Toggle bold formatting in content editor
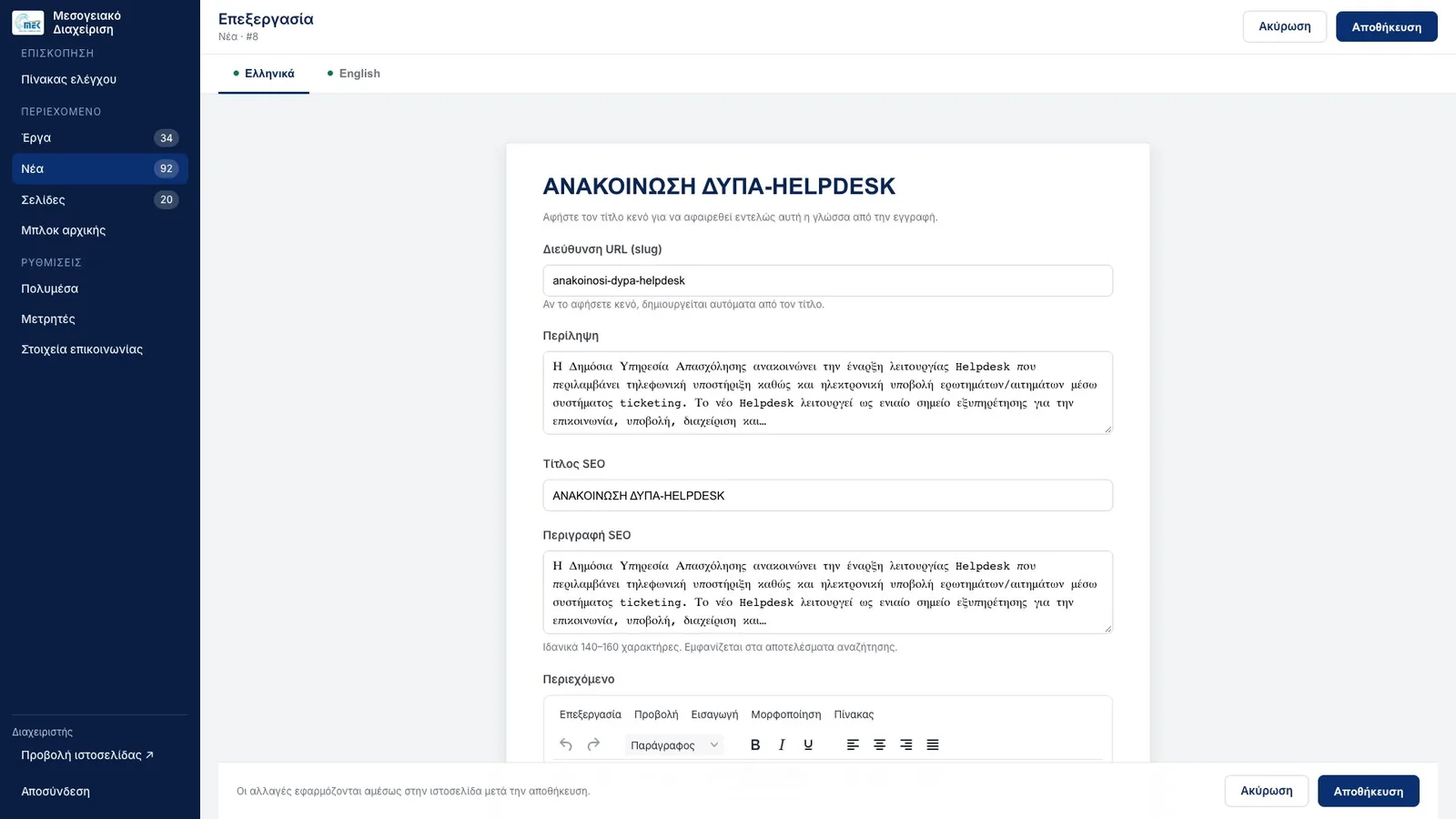Screen dimensions: 1456x819 755,744
